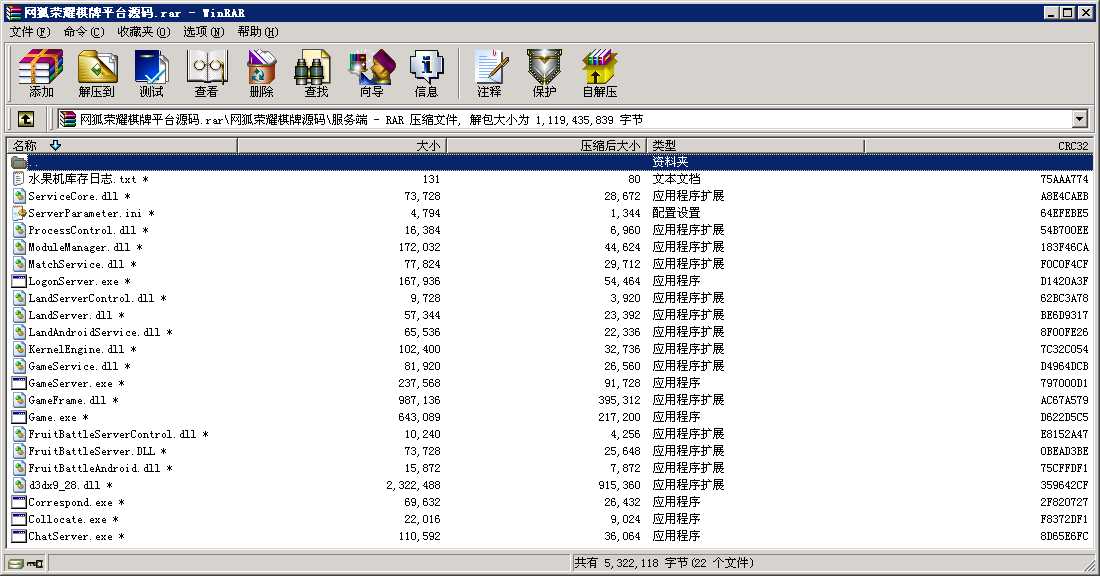Click the icon of d3dx9_28.dll
Screen dimensions: 1100x576
[x=19, y=485]
